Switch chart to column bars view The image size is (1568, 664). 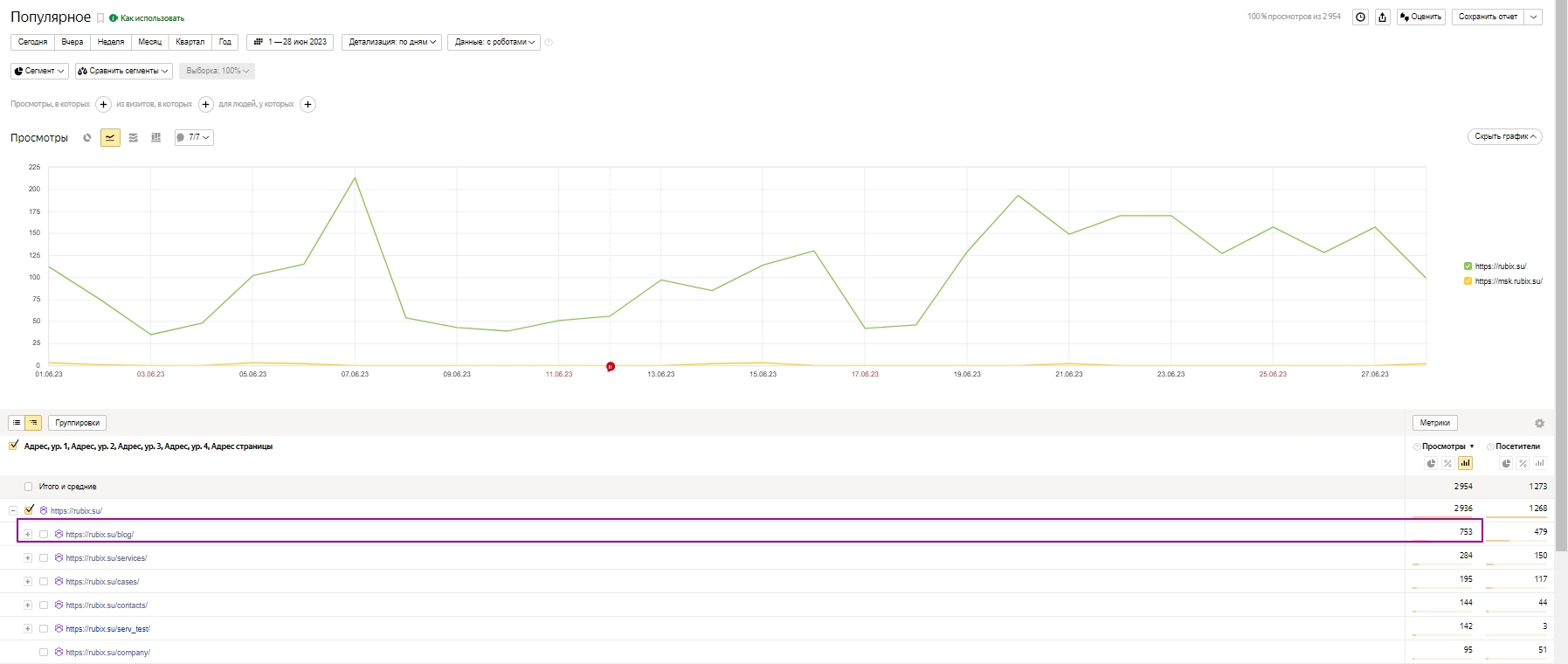point(155,137)
